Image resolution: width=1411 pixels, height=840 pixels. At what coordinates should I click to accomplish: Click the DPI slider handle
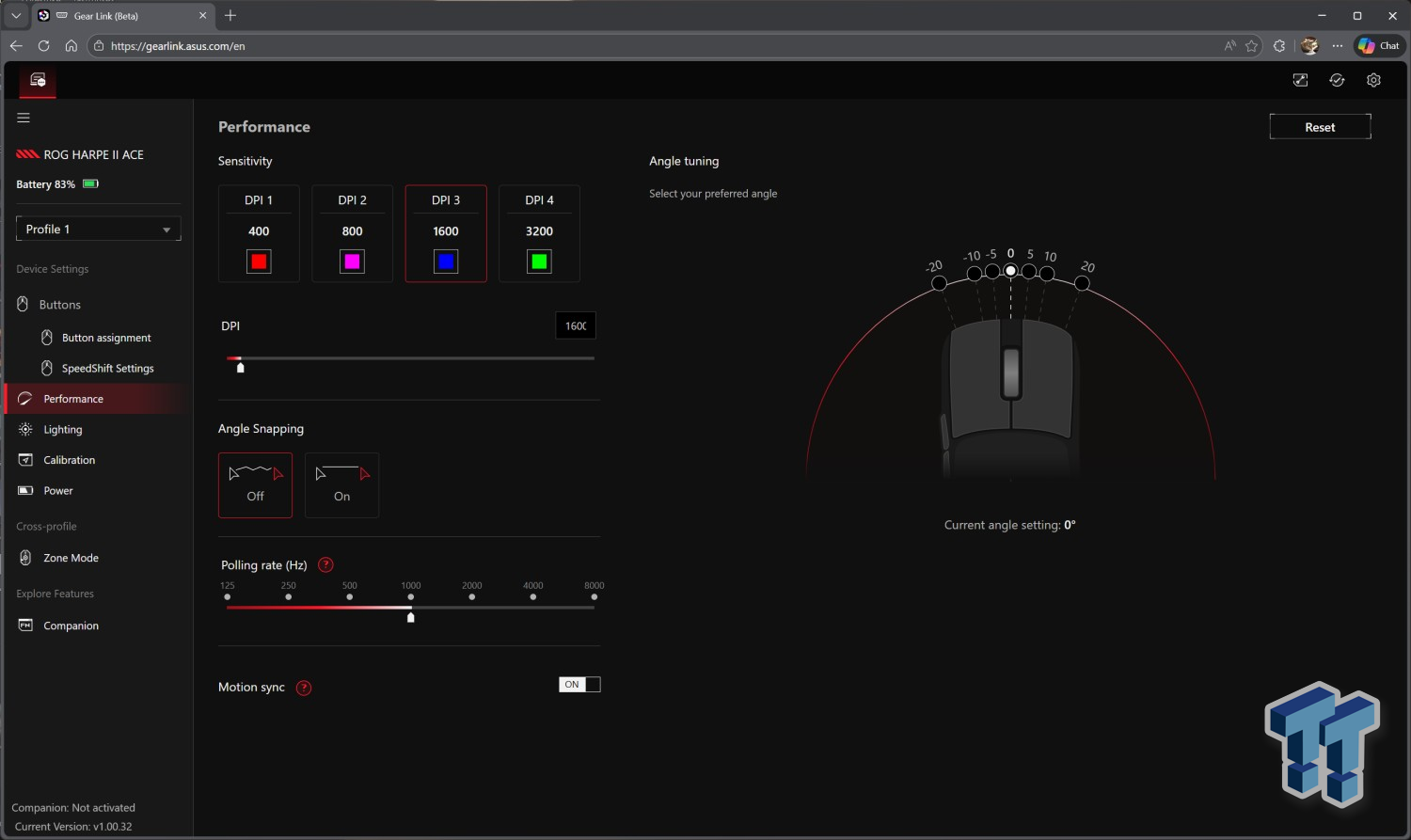pyautogui.click(x=241, y=368)
